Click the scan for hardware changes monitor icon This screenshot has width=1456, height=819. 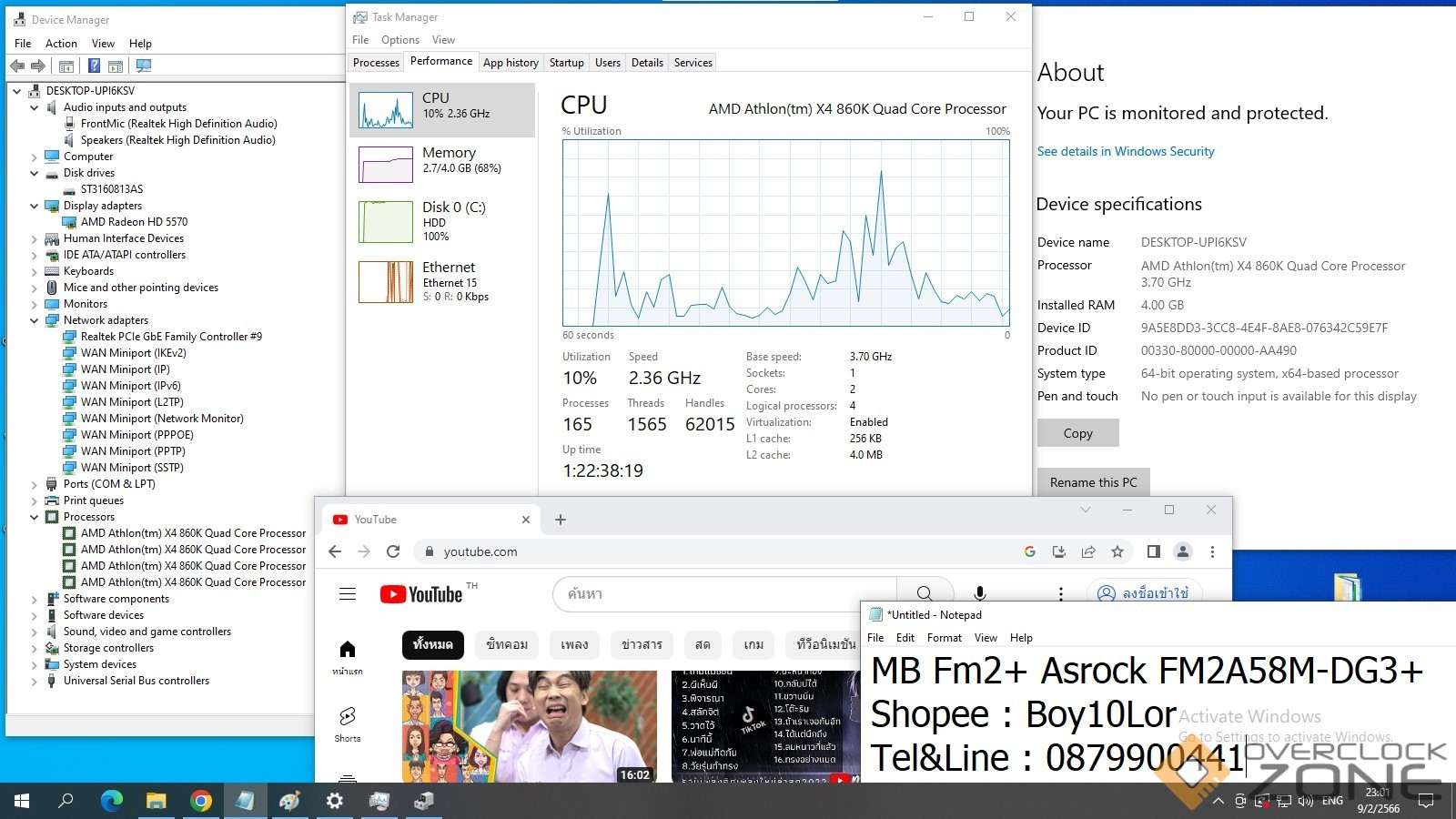143,66
